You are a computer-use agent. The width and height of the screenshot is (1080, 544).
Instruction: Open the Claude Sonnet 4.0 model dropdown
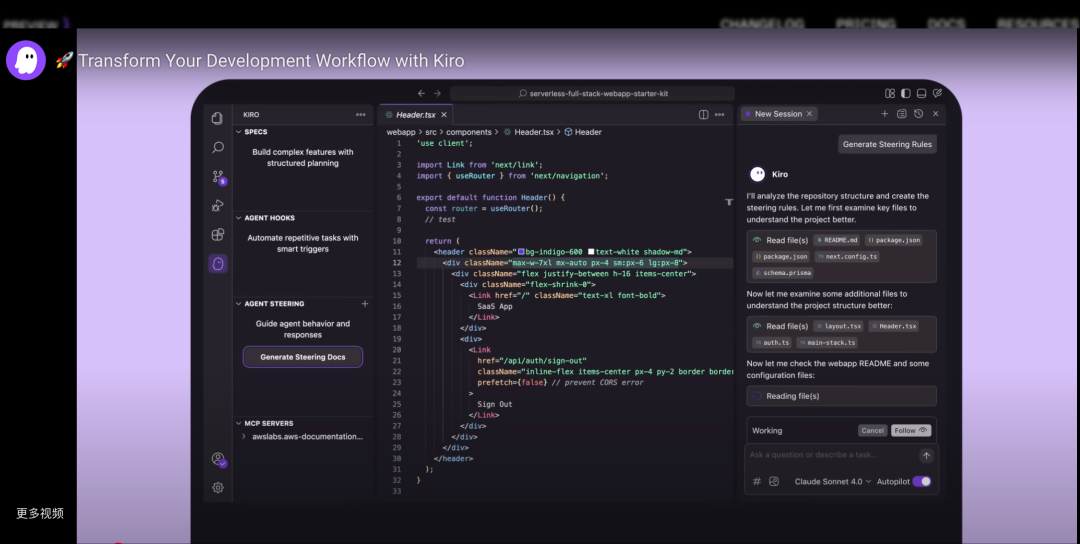(x=833, y=481)
